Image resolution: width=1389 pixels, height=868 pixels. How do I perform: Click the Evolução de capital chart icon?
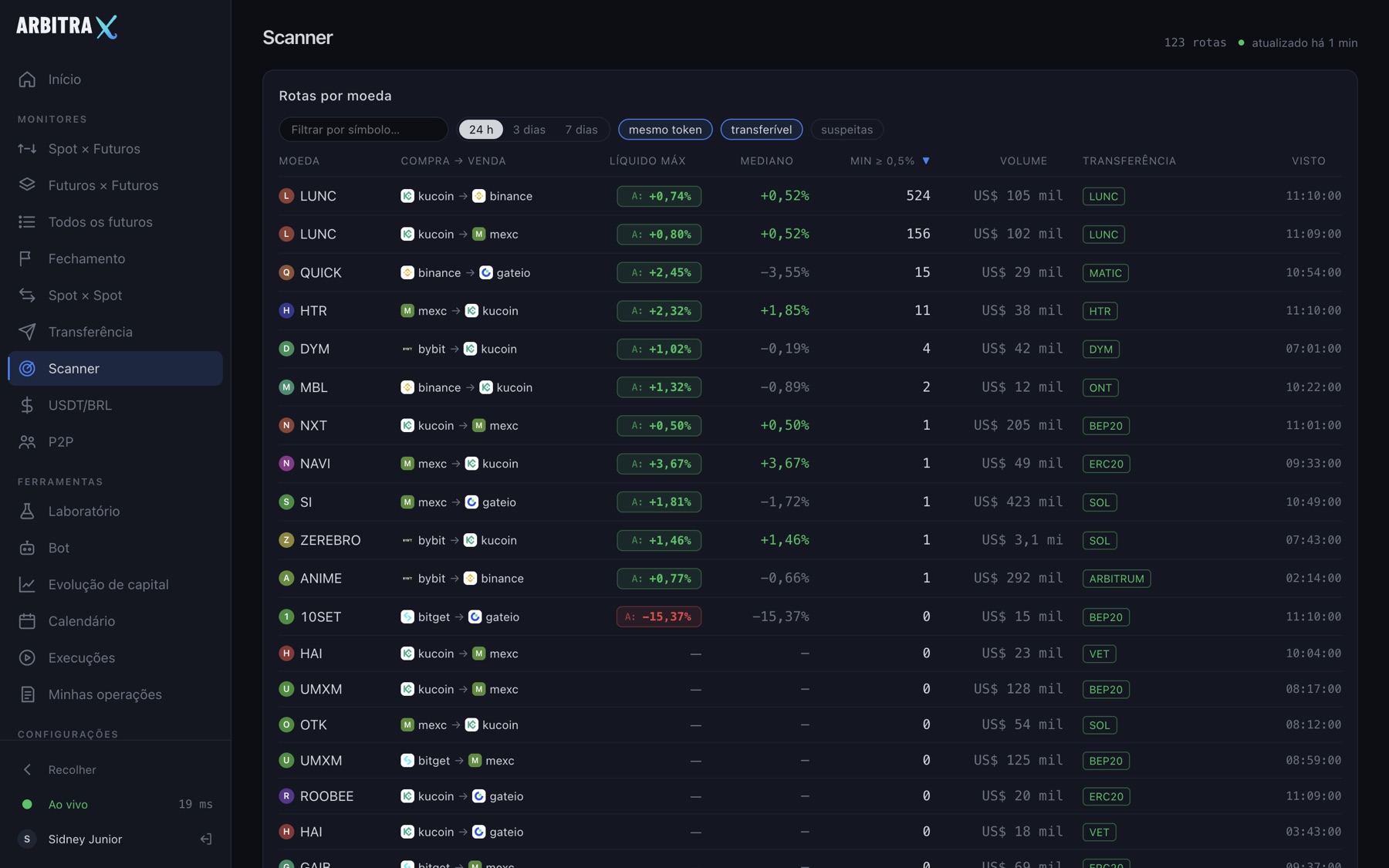click(x=27, y=585)
